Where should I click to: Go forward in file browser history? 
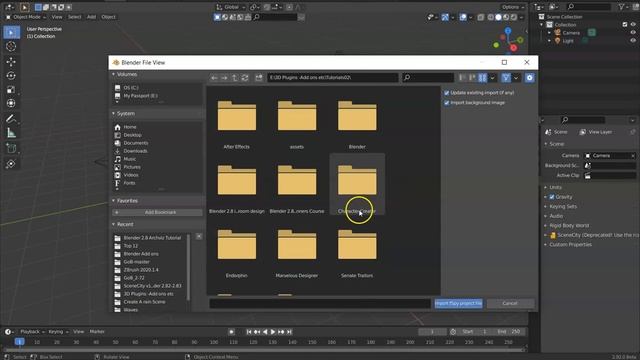224,78
